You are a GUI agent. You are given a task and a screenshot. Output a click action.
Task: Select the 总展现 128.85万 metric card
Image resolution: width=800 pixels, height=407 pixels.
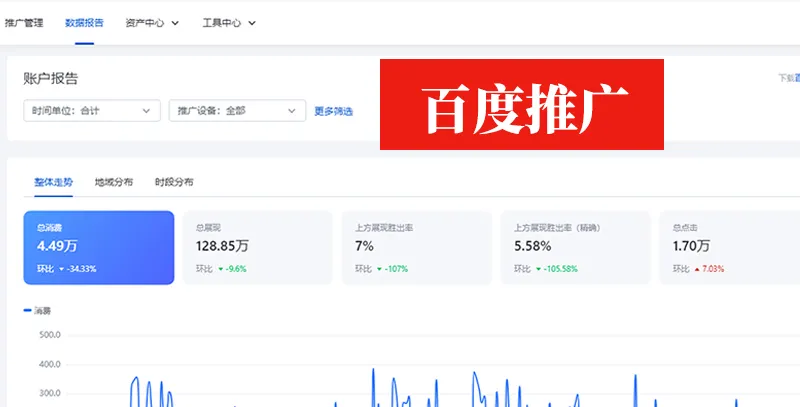point(258,247)
